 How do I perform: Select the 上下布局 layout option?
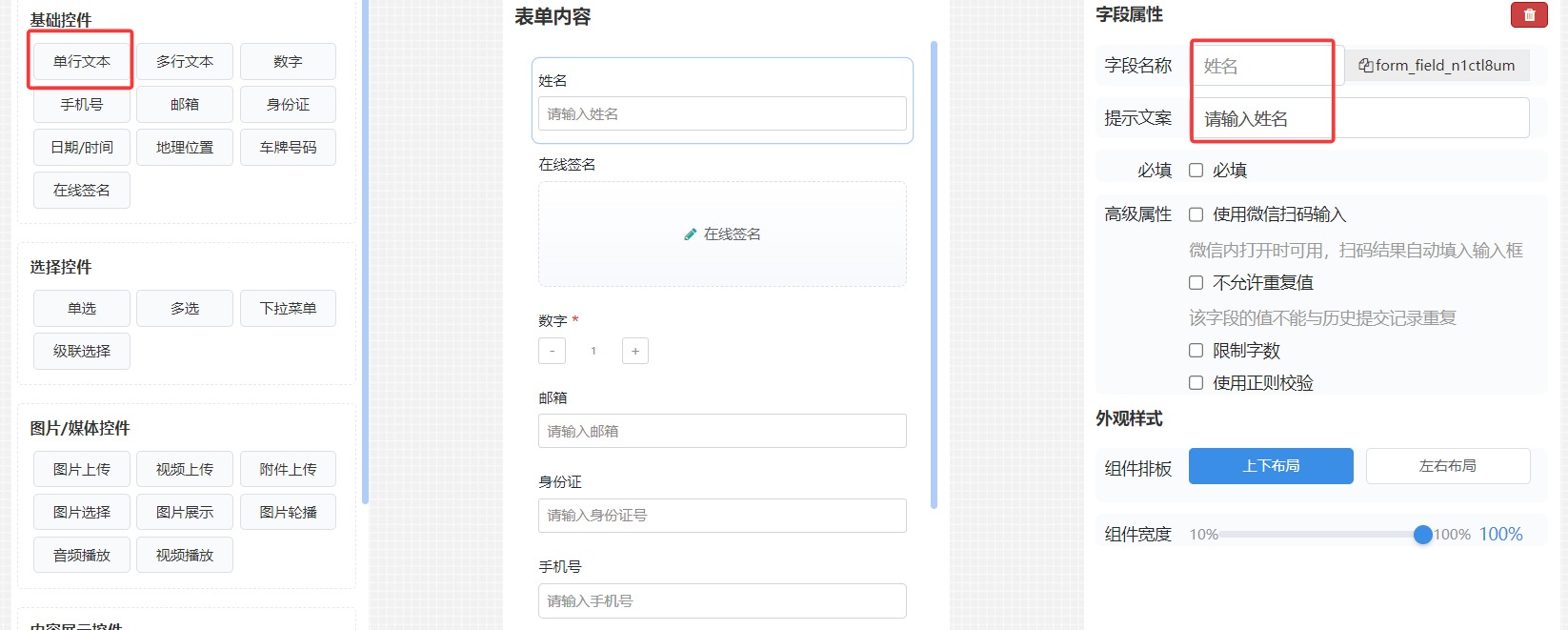pos(1271,466)
